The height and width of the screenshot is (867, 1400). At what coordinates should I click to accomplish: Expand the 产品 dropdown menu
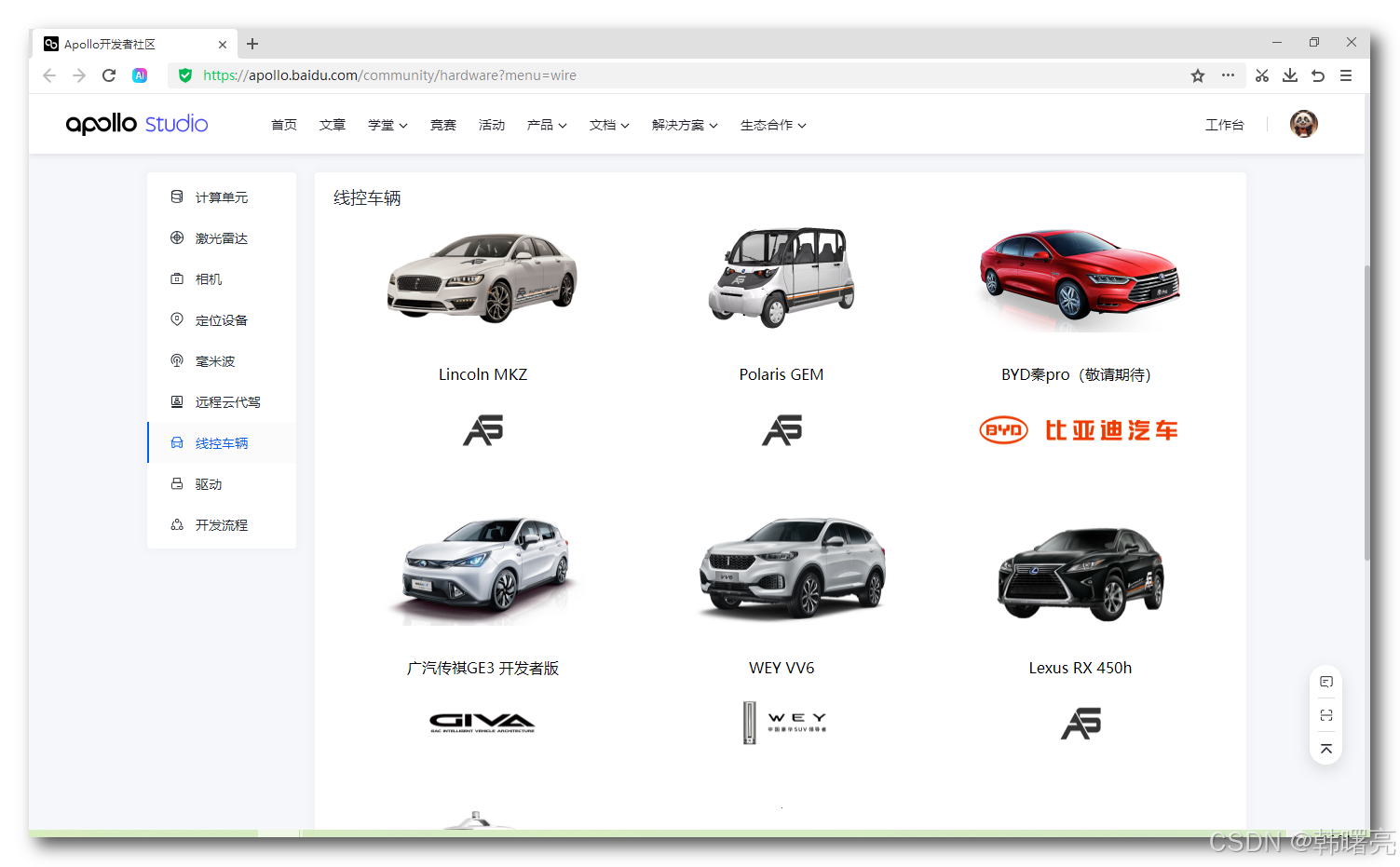pos(547,125)
